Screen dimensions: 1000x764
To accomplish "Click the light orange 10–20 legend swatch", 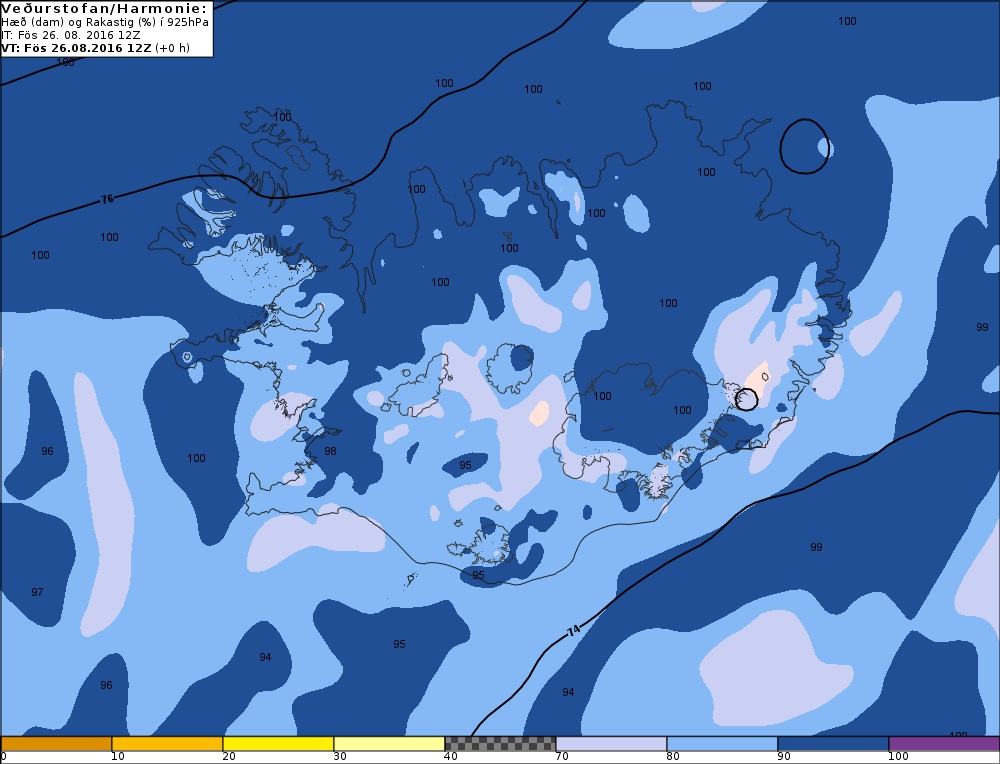I will 167,744.
